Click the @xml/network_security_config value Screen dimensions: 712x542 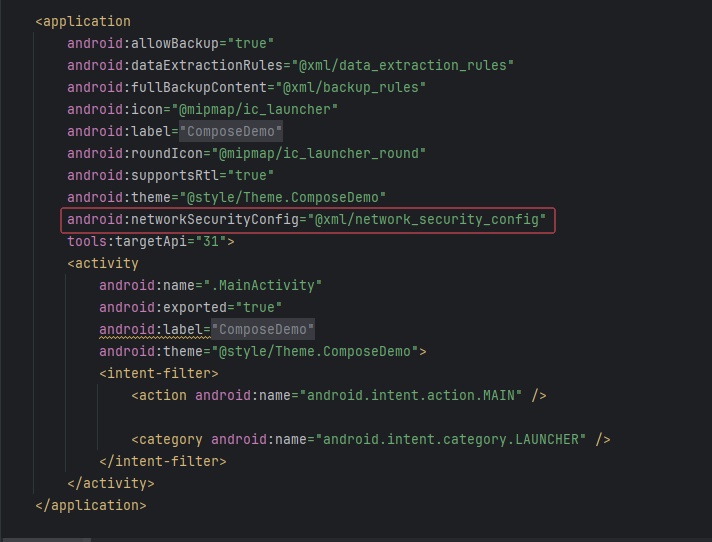[x=427, y=220]
